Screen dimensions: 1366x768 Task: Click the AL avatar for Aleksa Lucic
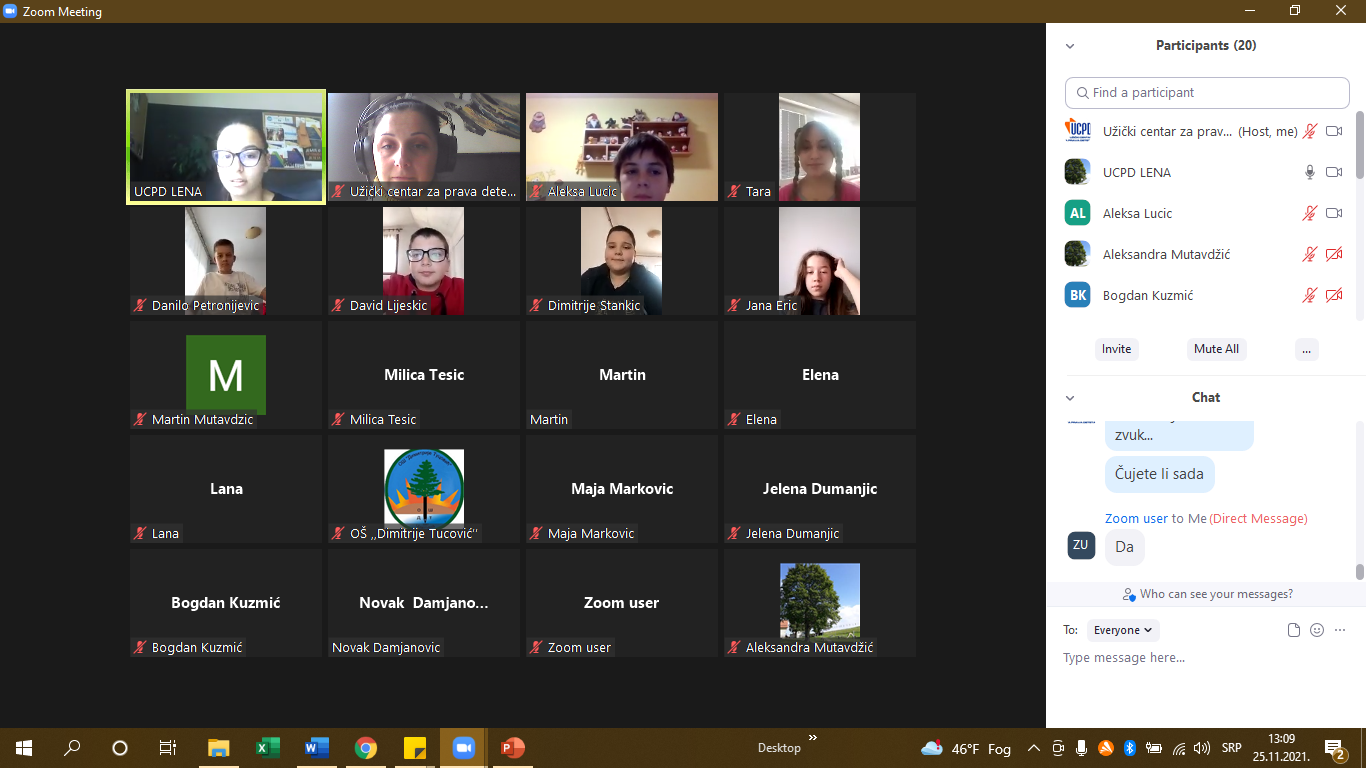pos(1077,213)
